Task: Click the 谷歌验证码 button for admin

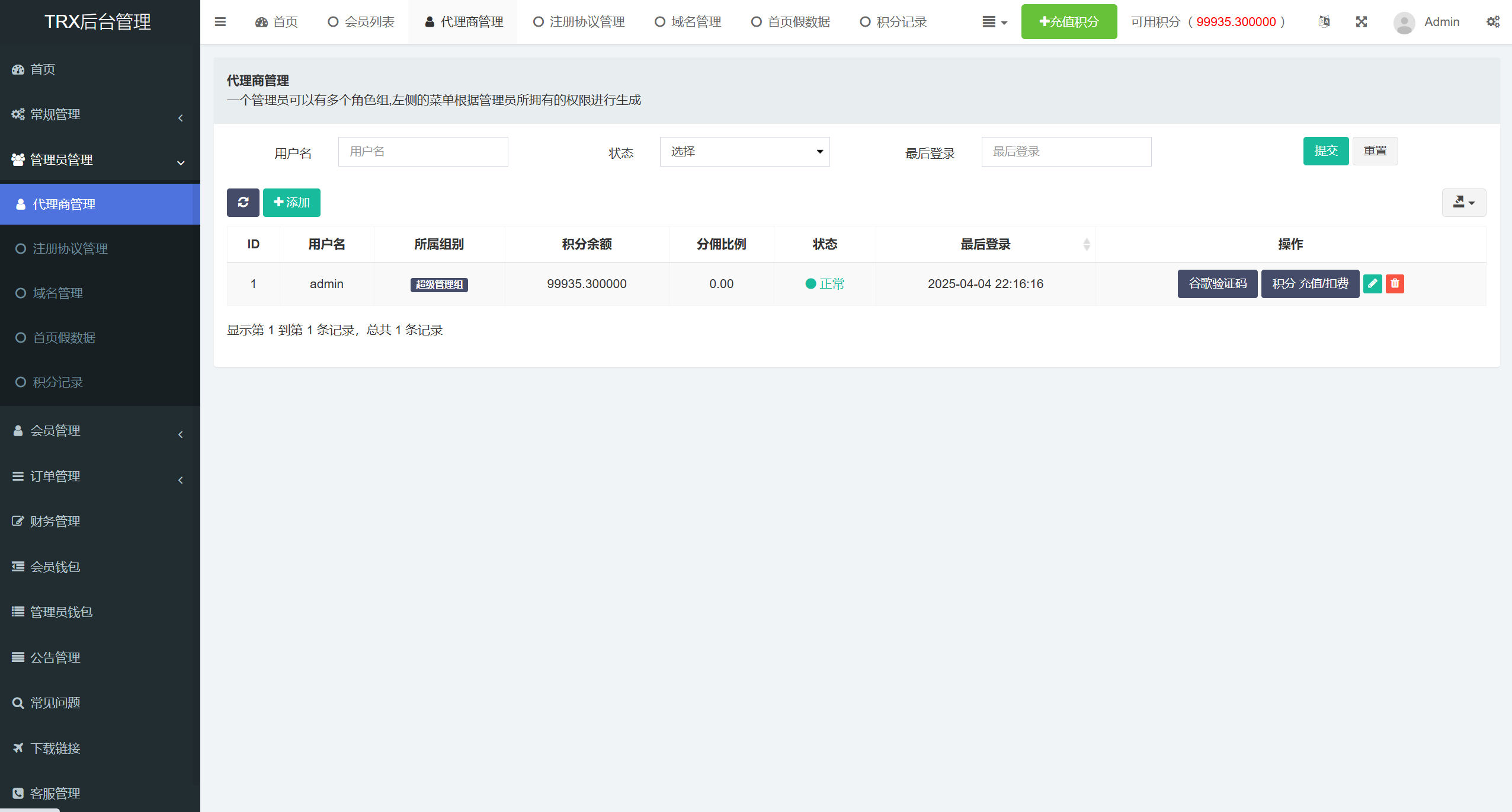Action: (x=1217, y=284)
